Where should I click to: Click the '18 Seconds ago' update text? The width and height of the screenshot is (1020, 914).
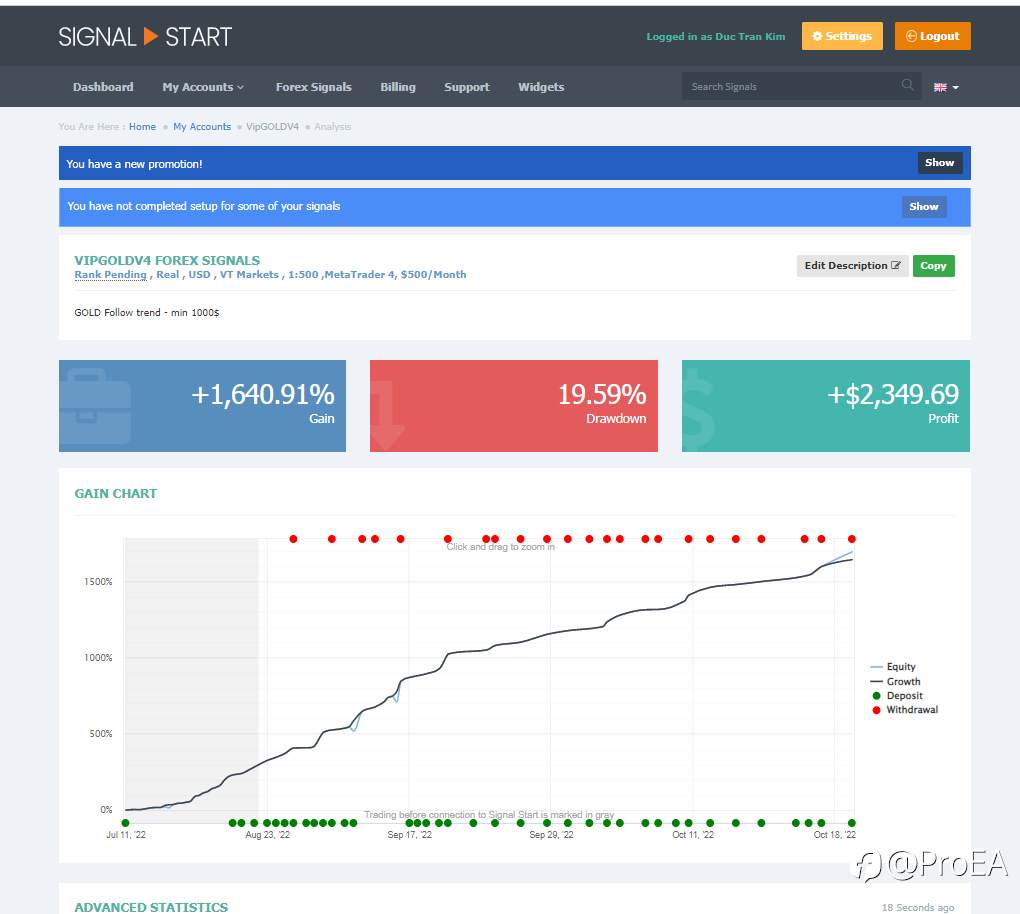tap(918, 907)
